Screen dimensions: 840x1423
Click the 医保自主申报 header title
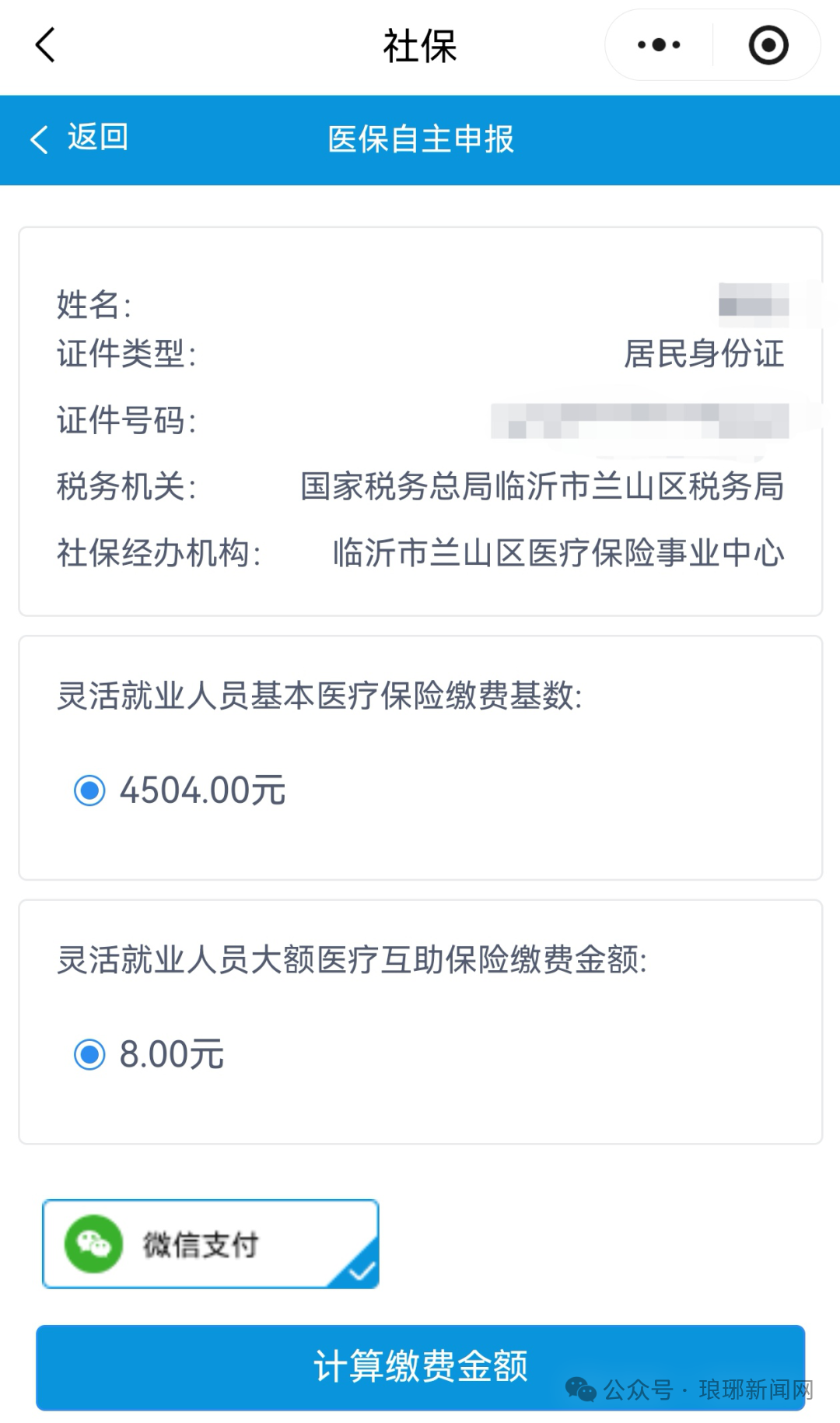(420, 139)
